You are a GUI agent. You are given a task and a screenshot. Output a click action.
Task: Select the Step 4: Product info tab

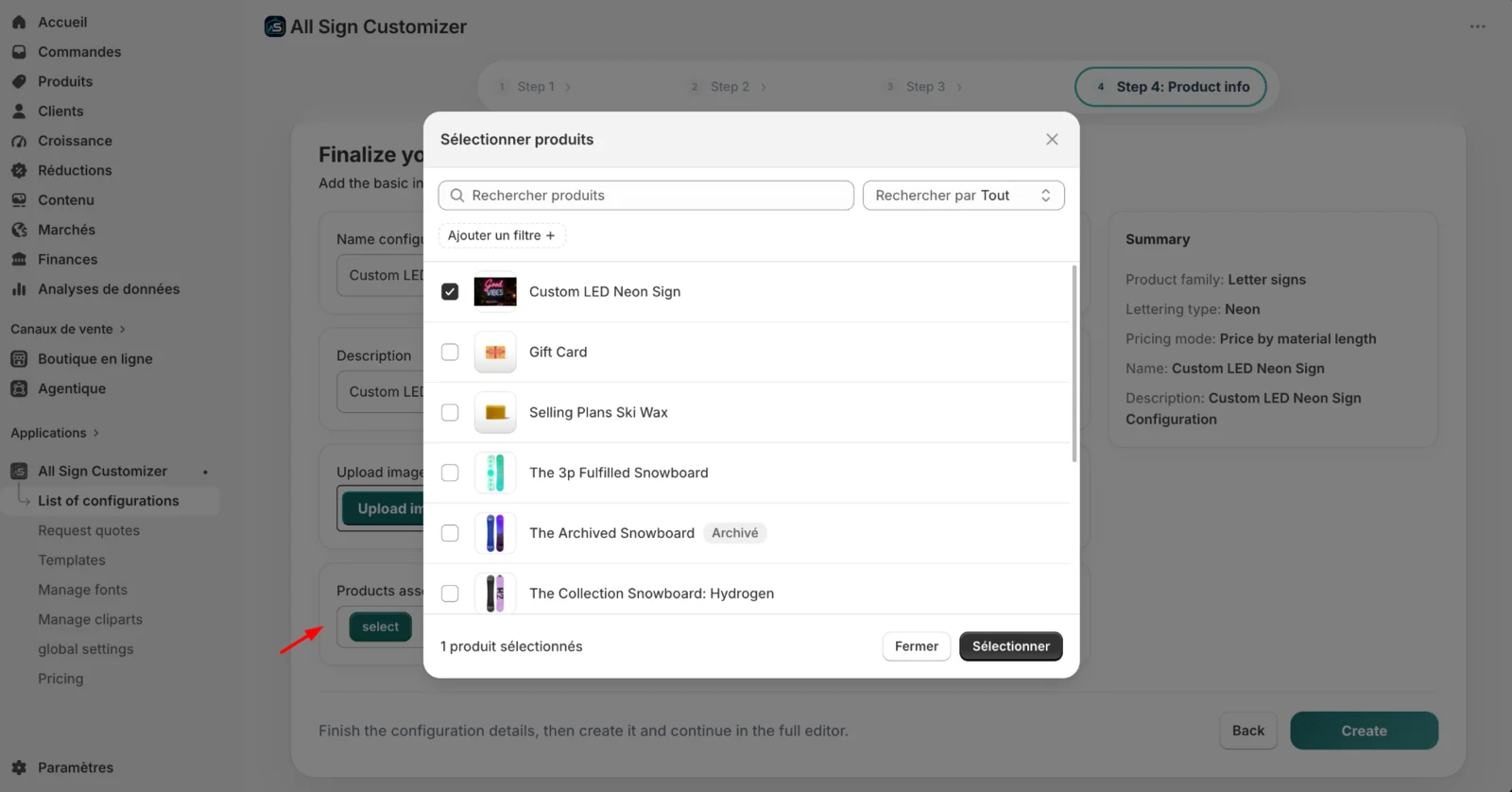coord(1171,87)
